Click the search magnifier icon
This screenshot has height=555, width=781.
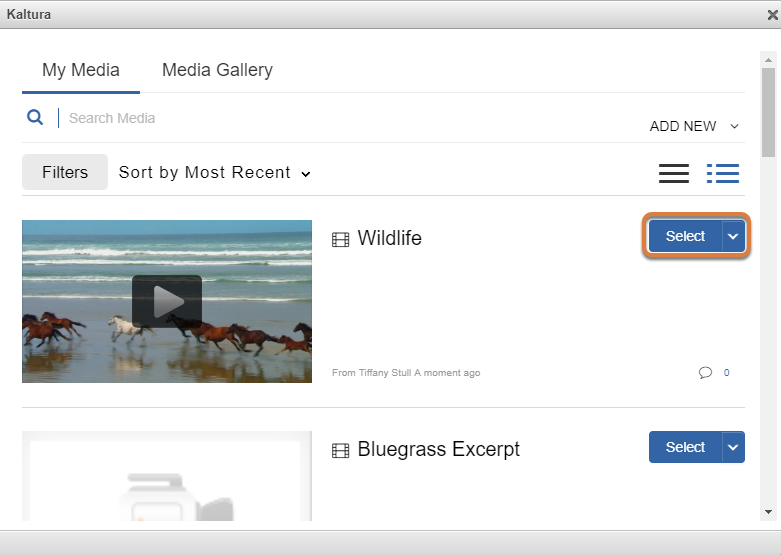pyautogui.click(x=35, y=118)
